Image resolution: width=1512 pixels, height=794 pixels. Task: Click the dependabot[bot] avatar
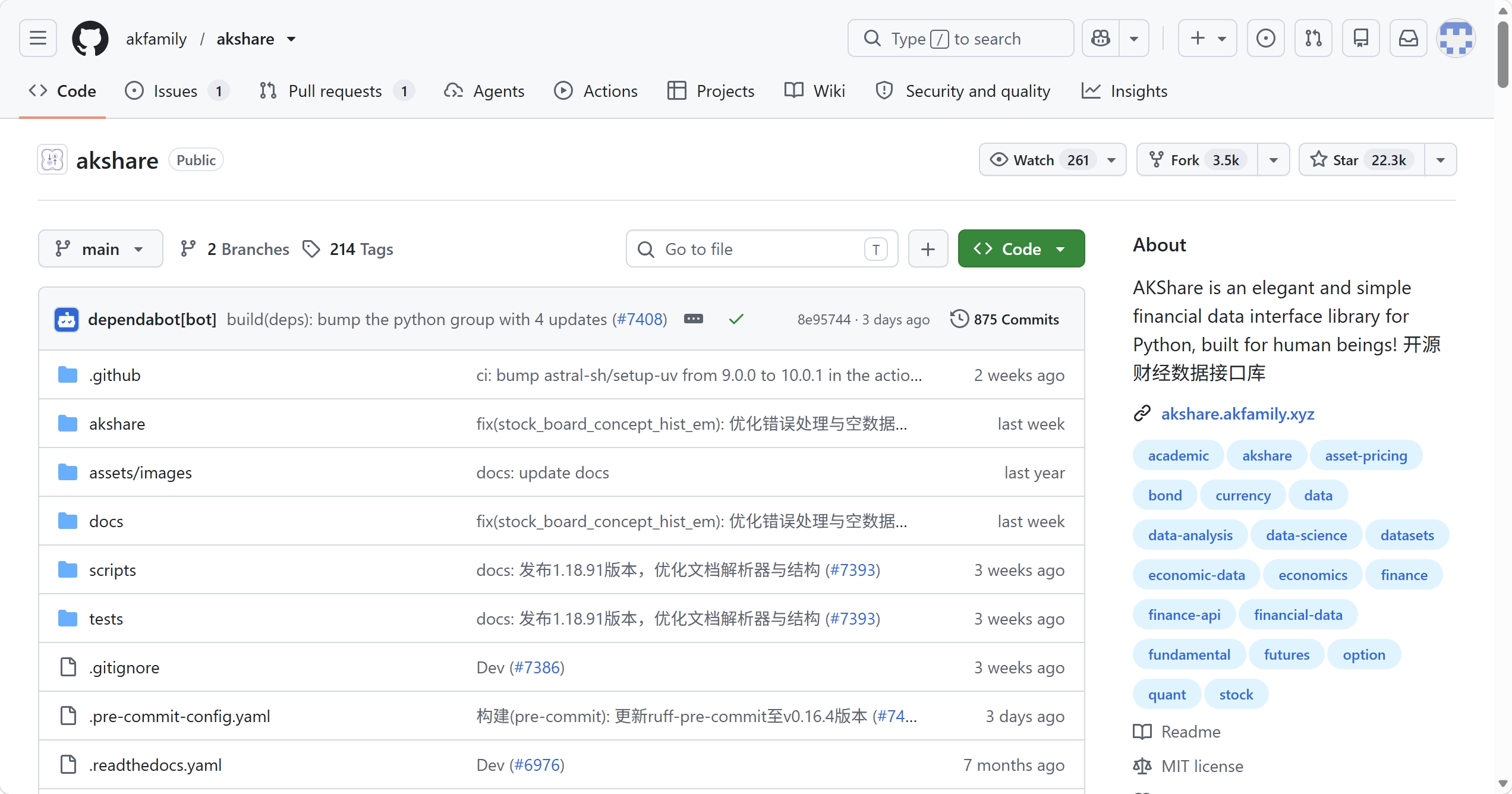pyautogui.click(x=67, y=320)
